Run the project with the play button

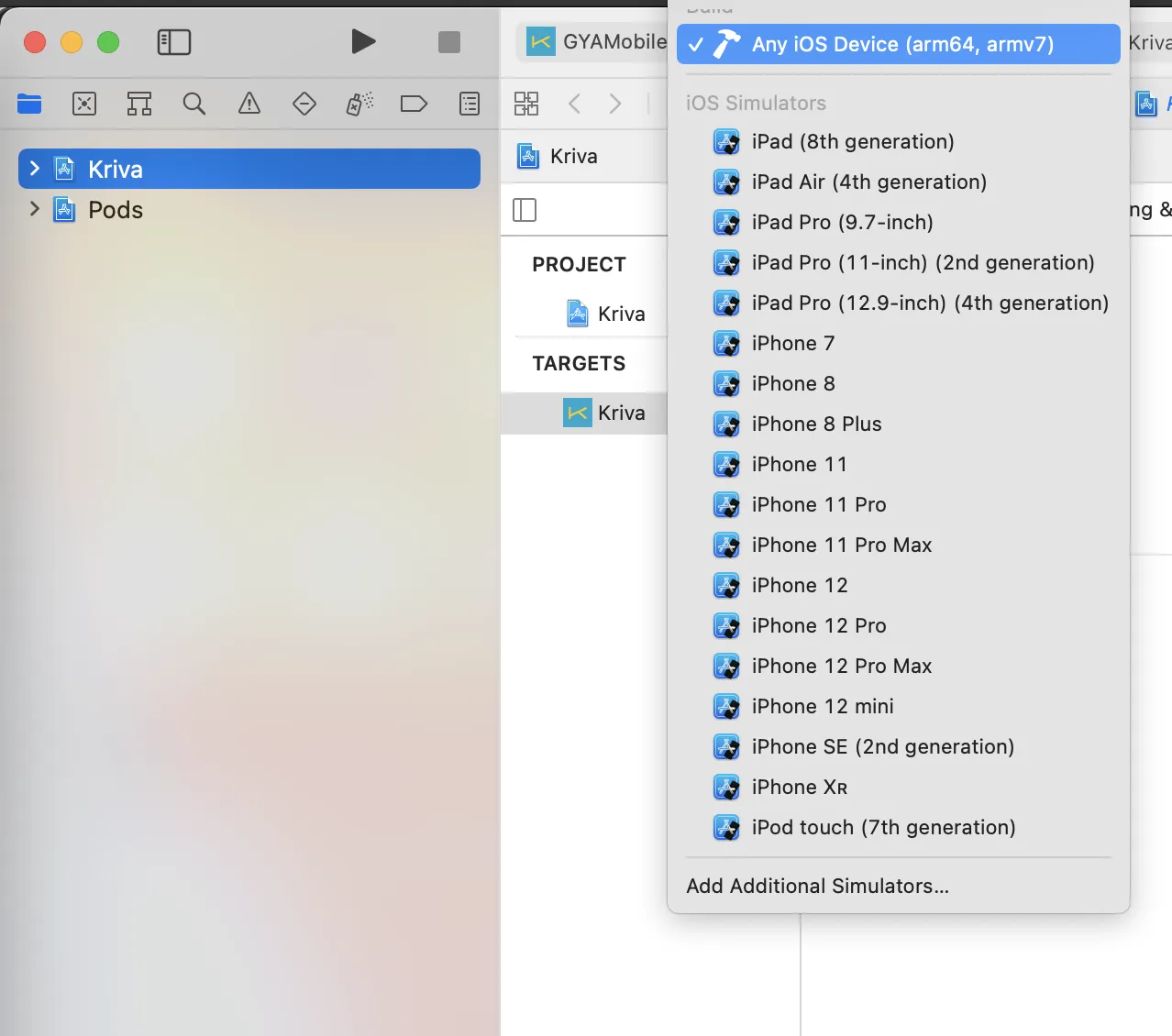363,41
